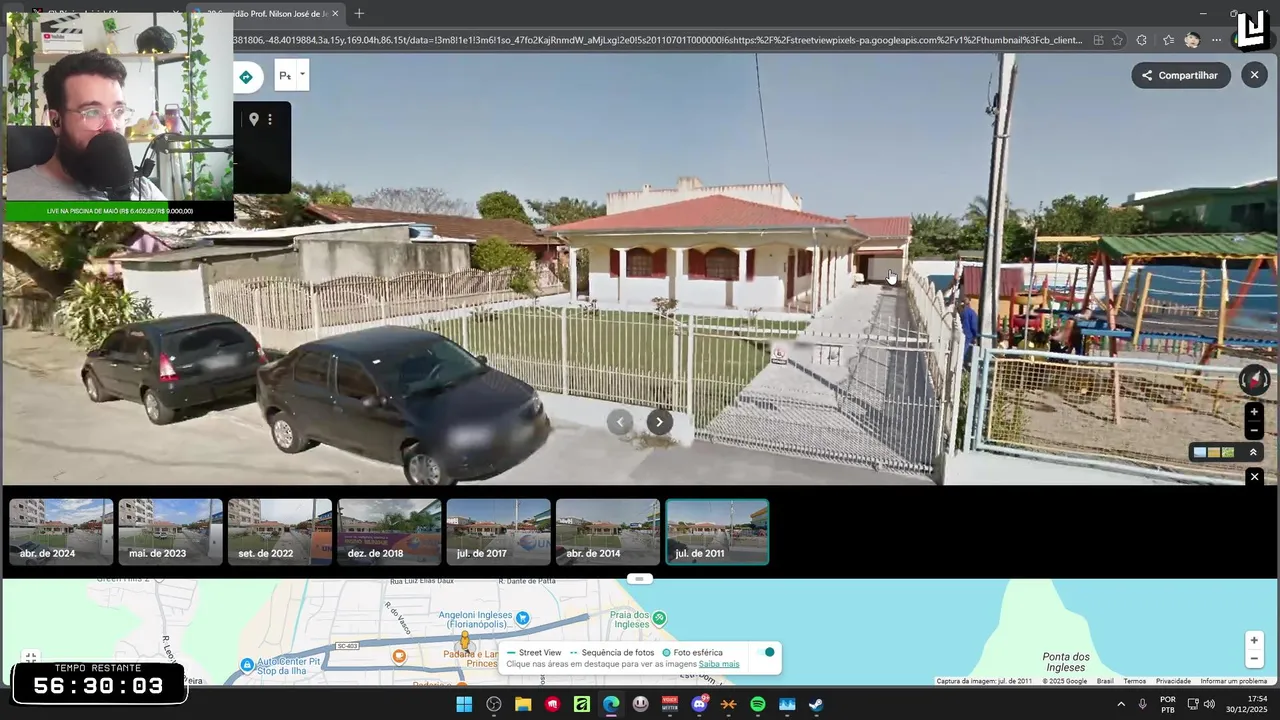Click POR PTB keyboard language indicator

point(1167,704)
